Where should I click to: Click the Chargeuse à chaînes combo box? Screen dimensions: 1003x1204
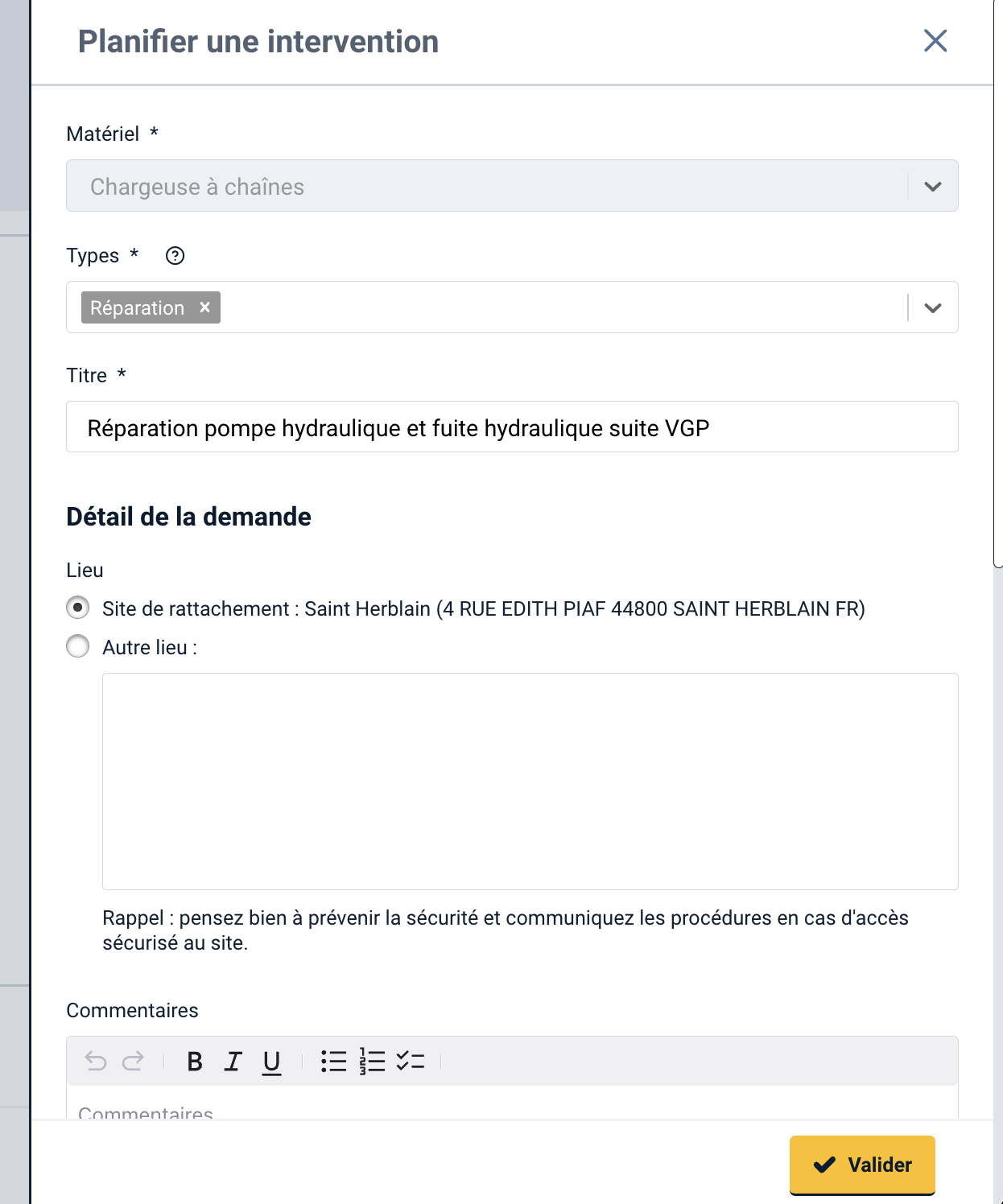483,187
